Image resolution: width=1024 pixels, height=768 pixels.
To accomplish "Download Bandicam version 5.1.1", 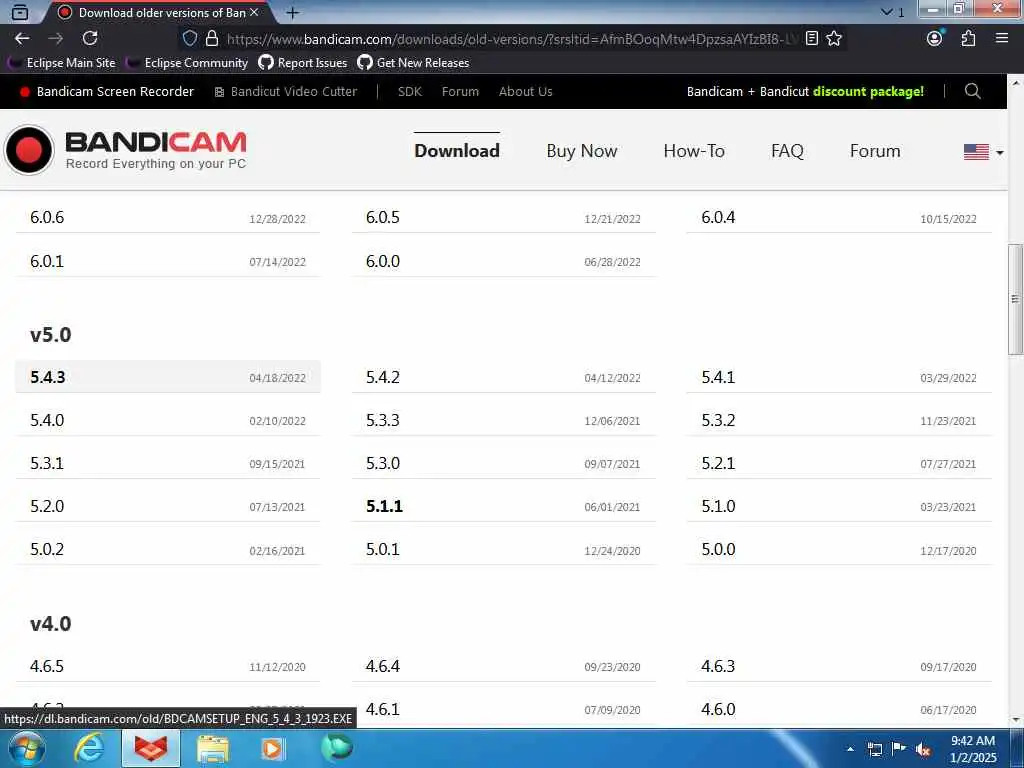I will click(504, 506).
